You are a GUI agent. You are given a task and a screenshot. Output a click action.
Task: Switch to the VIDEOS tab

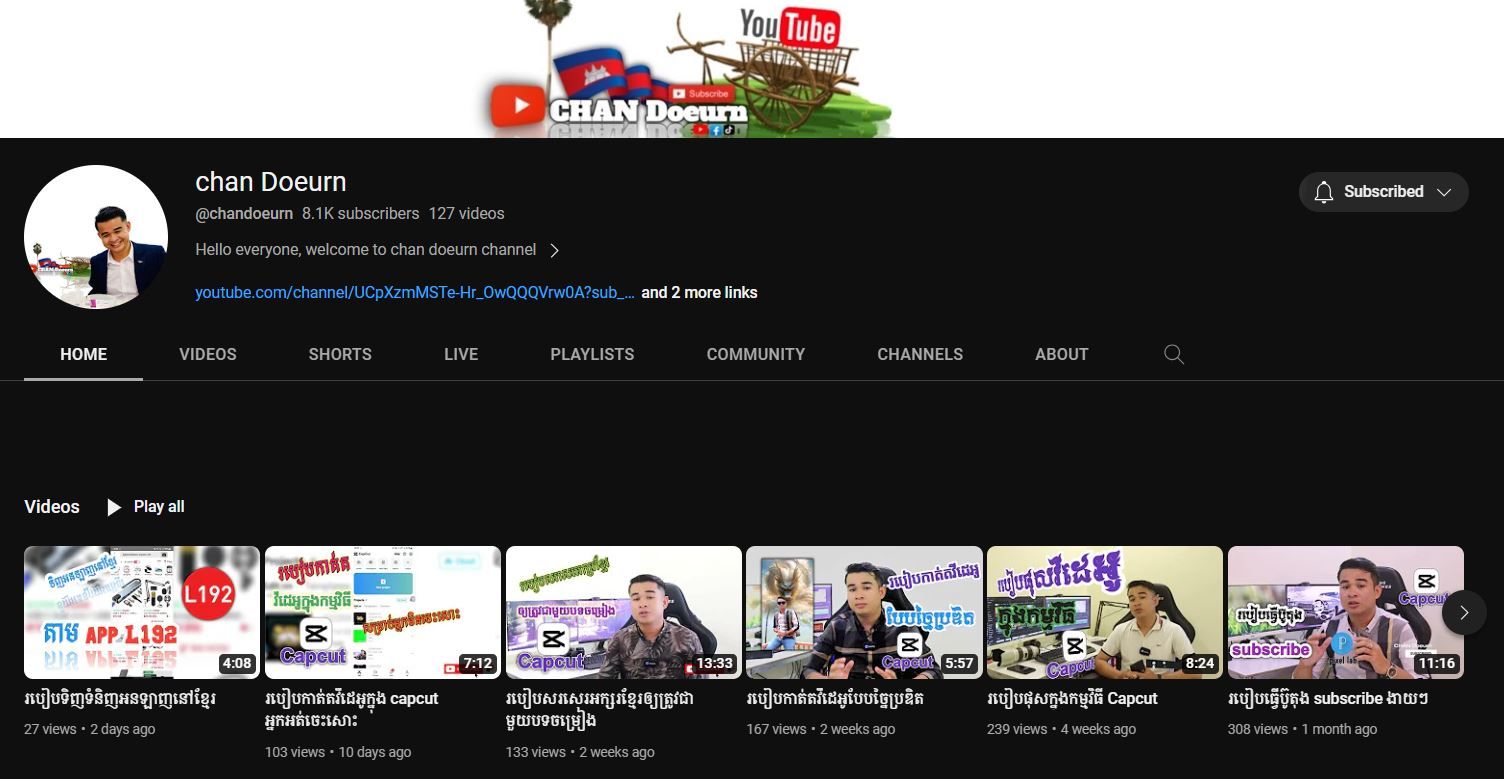click(208, 354)
